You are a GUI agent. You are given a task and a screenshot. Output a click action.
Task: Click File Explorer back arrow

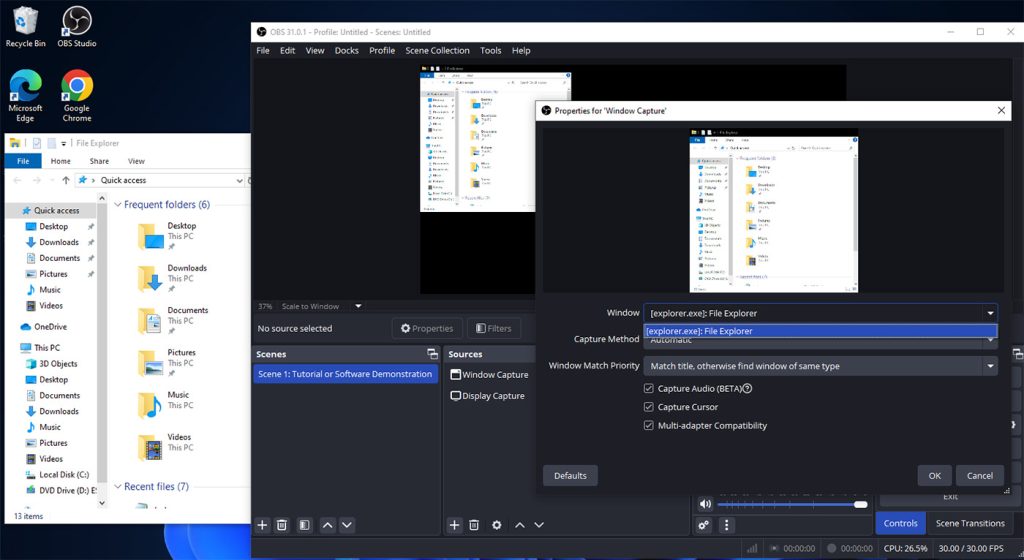pos(18,180)
